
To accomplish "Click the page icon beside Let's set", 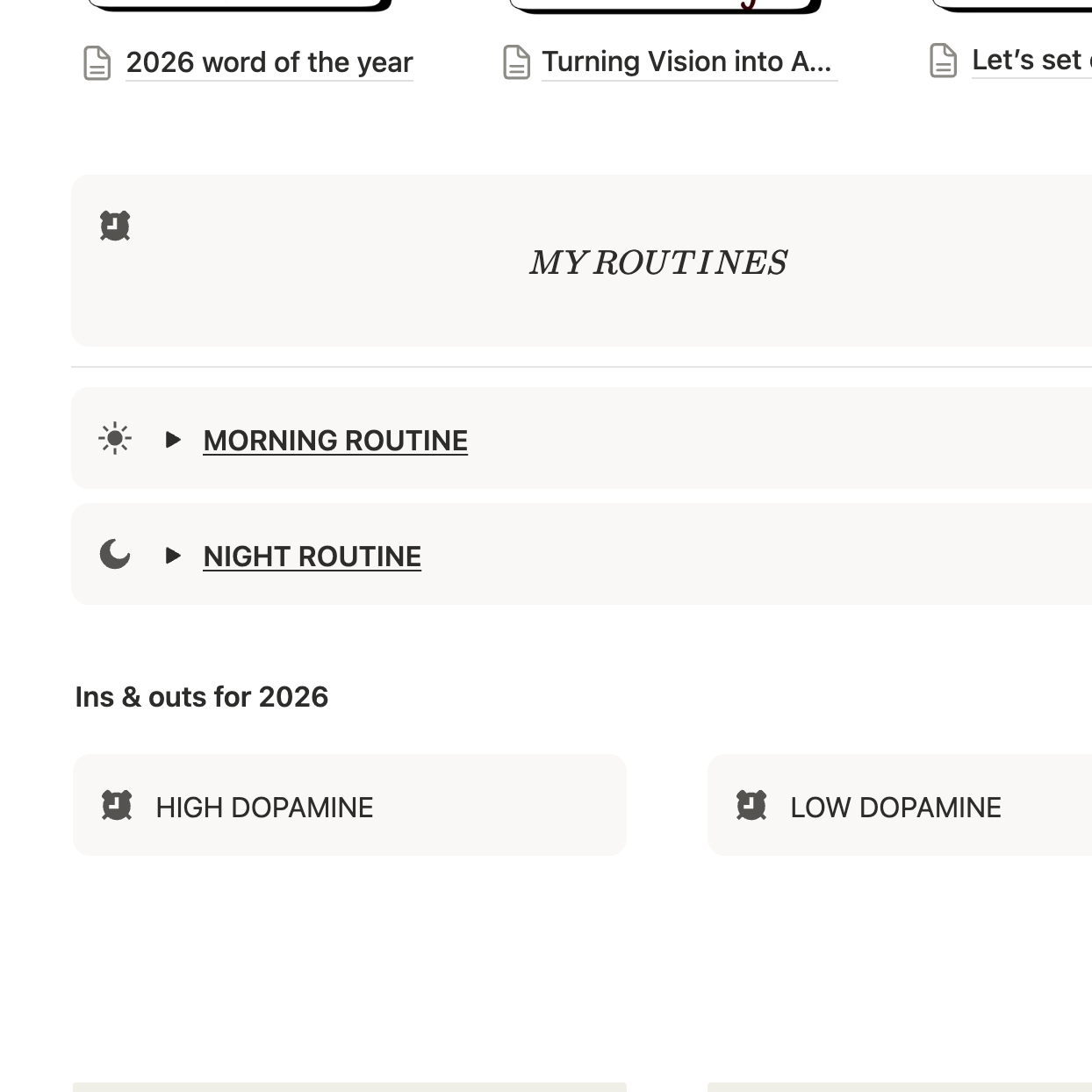I will coord(943,61).
